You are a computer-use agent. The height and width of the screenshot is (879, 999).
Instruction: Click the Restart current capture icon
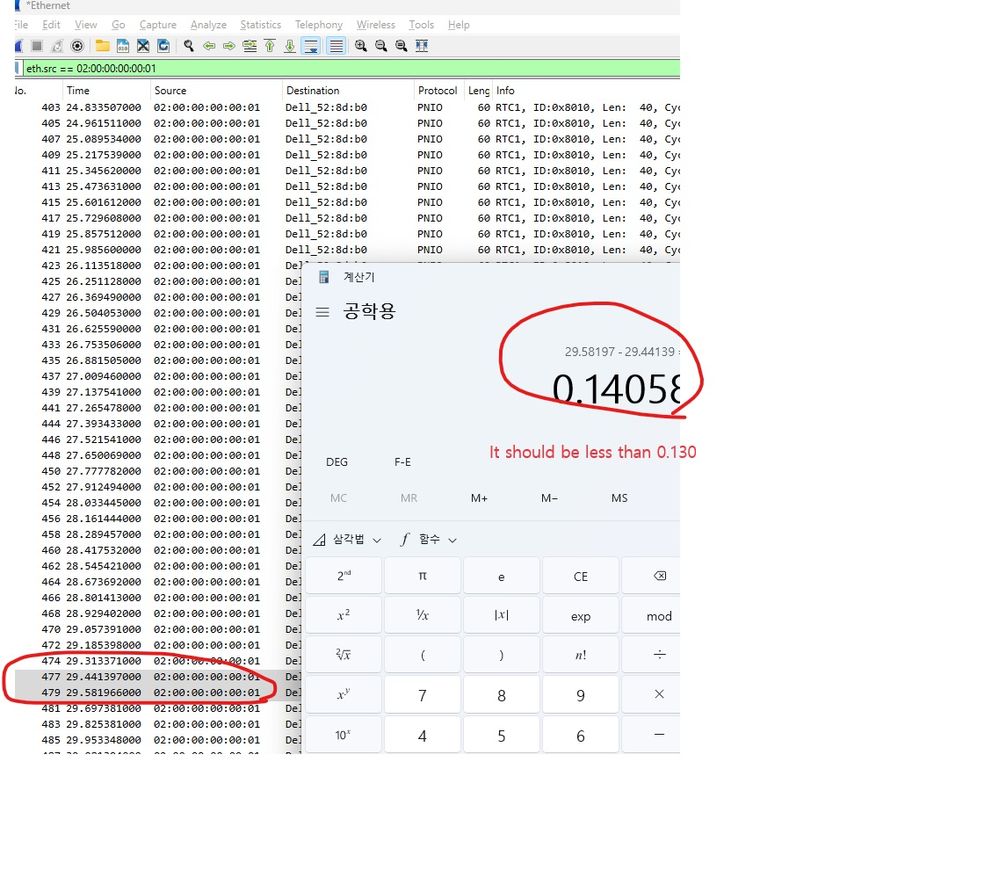pos(57,46)
